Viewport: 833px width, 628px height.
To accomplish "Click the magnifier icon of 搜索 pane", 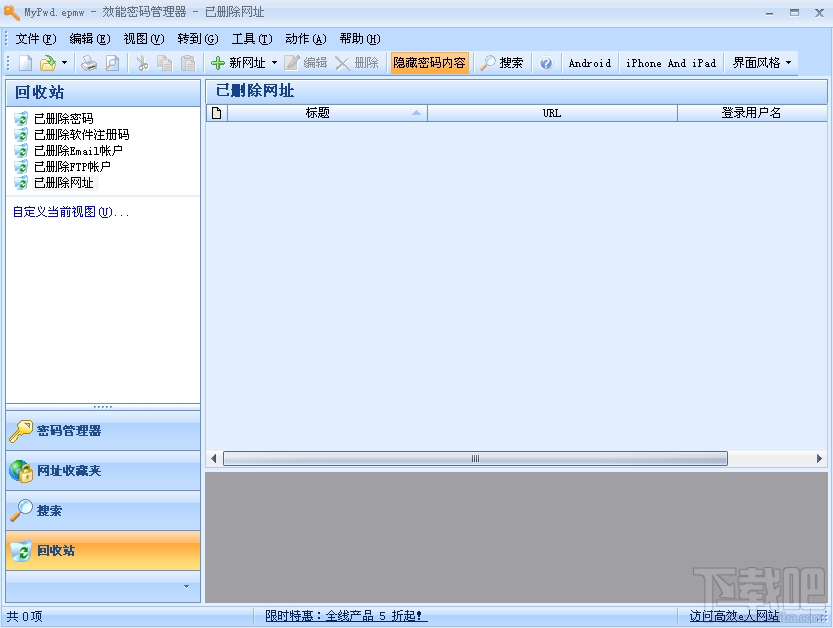I will [21, 511].
